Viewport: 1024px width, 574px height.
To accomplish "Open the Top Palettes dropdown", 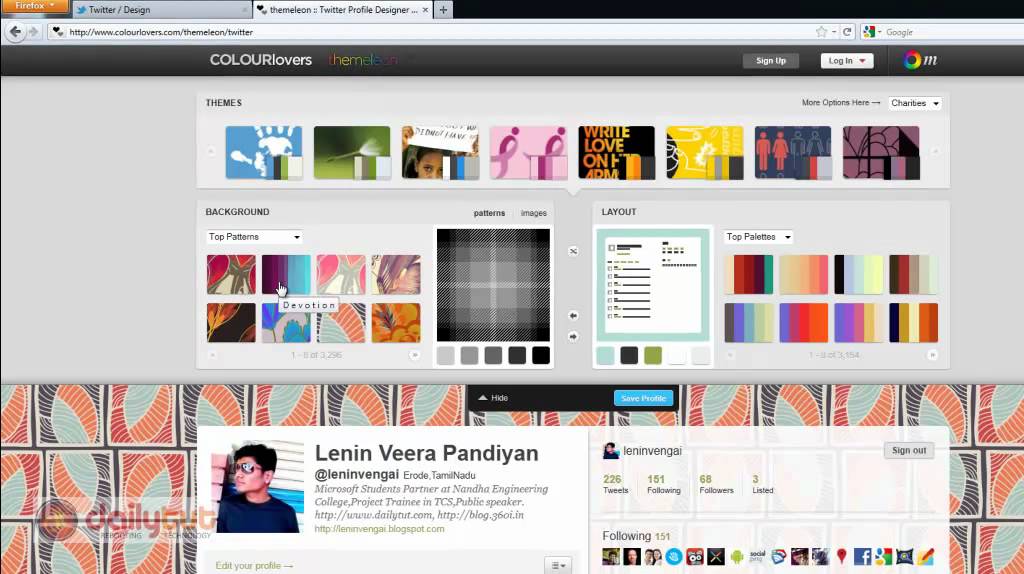I will (758, 237).
